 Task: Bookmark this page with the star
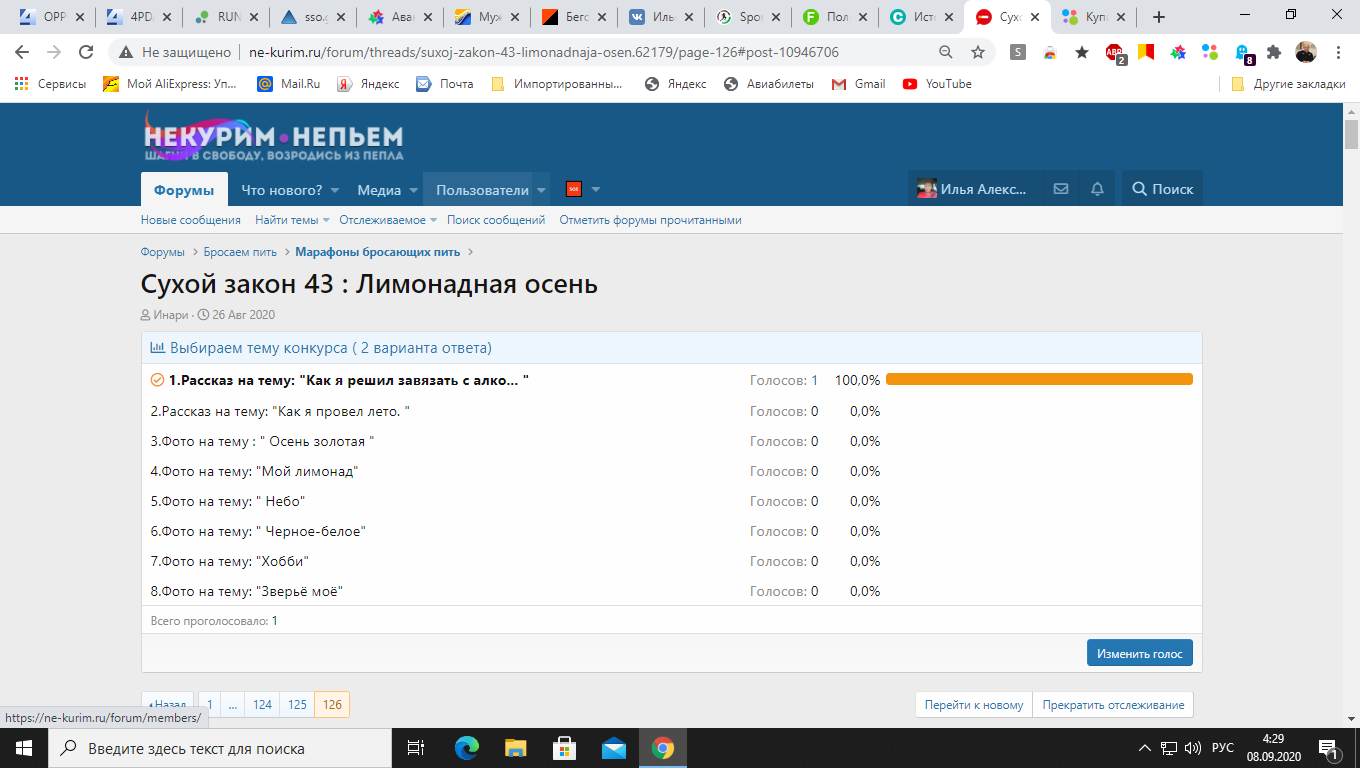pos(977,52)
